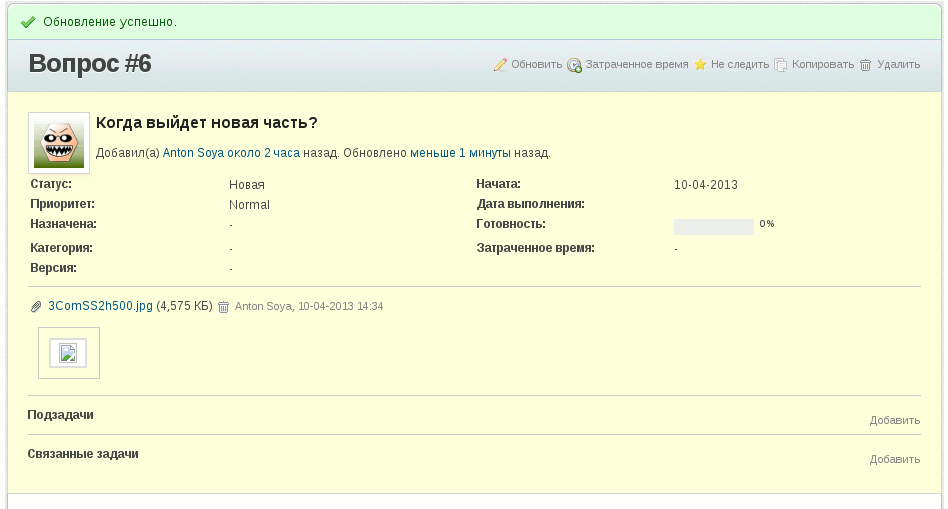Click the pencil icon next to Обновить
The width and height of the screenshot is (948, 509).
[x=501, y=65]
